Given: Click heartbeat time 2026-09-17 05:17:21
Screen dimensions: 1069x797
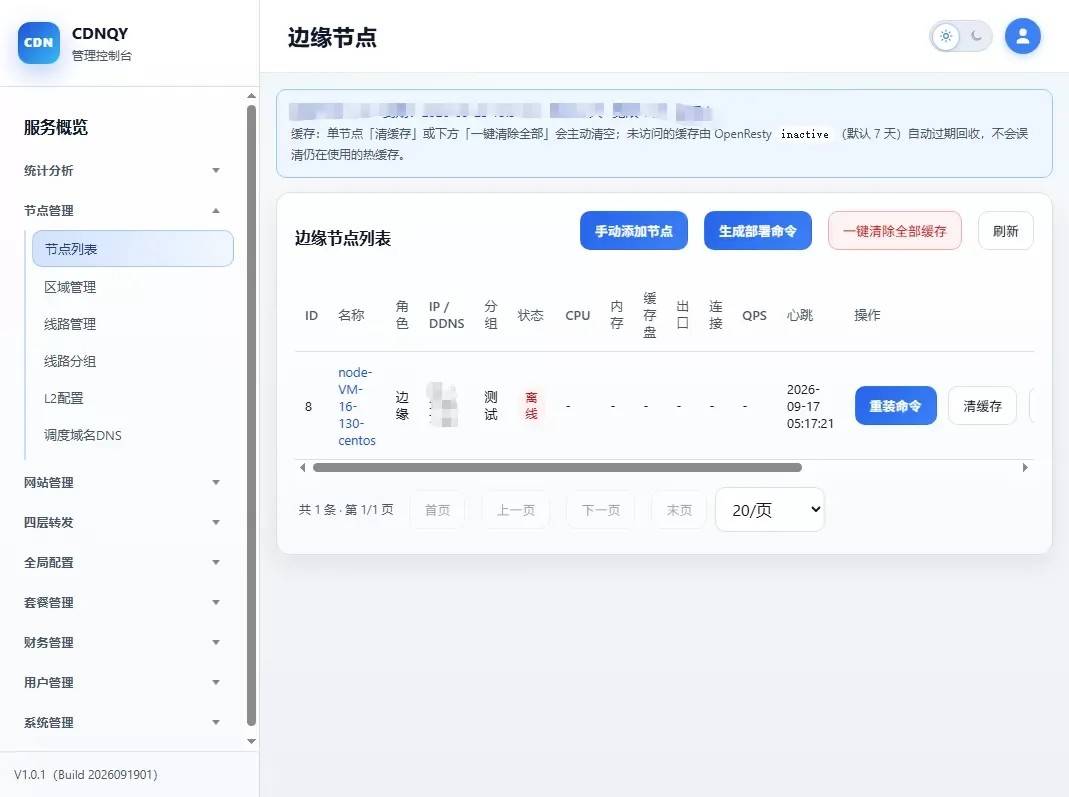Looking at the screenshot, I should pyautogui.click(x=810, y=406).
